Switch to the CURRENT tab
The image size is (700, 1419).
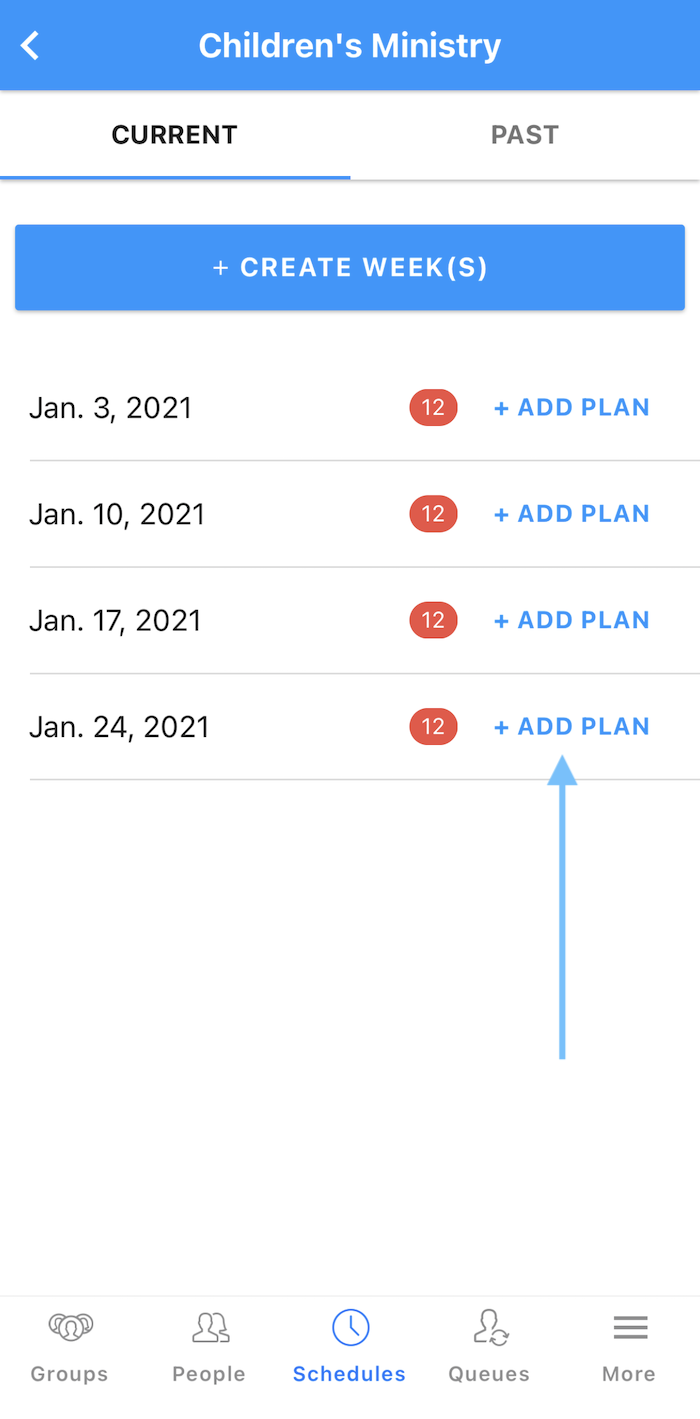(174, 134)
